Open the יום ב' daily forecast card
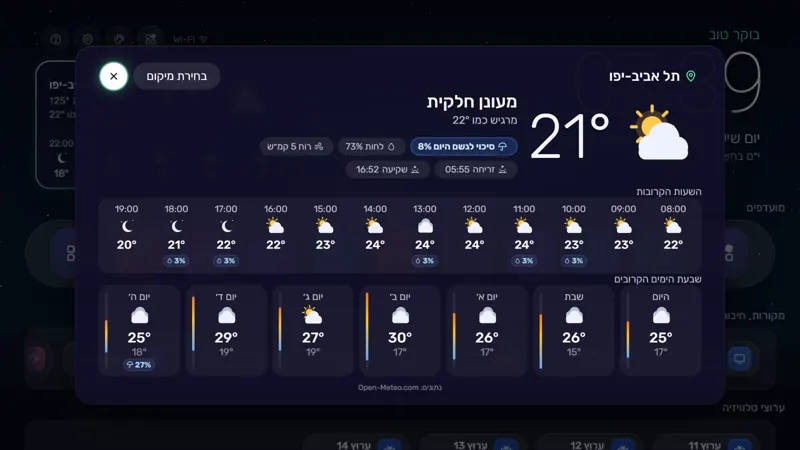This screenshot has width=800, height=450. (399, 331)
